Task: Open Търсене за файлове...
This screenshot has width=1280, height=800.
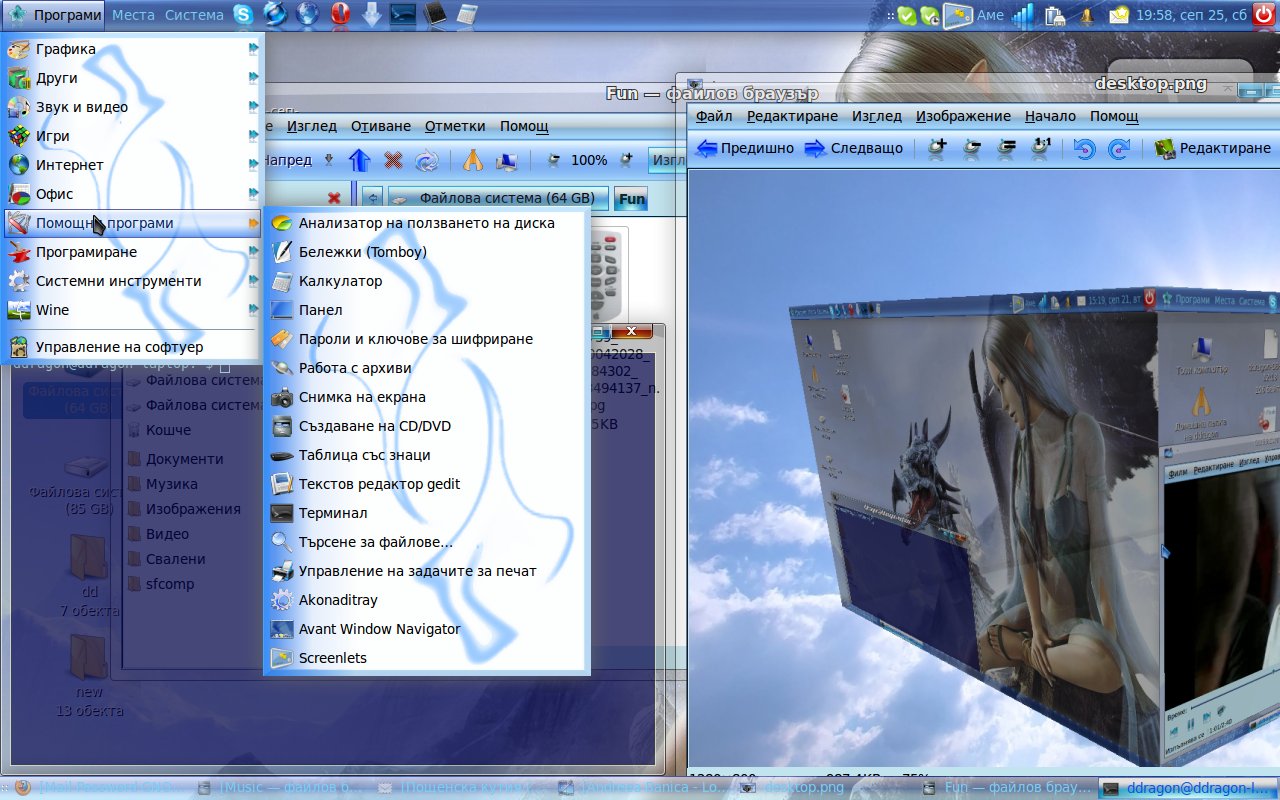Action: click(x=427, y=542)
